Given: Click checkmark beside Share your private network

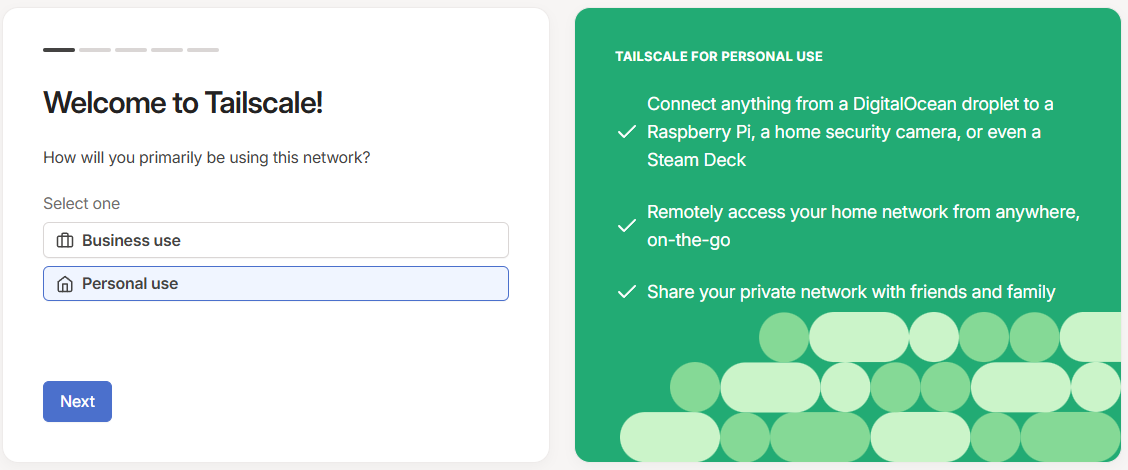Looking at the screenshot, I should tap(627, 292).
